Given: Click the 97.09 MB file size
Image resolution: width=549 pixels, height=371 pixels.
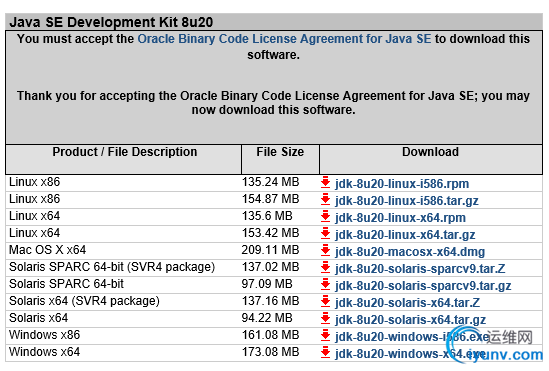Looking at the screenshot, I should point(267,284).
